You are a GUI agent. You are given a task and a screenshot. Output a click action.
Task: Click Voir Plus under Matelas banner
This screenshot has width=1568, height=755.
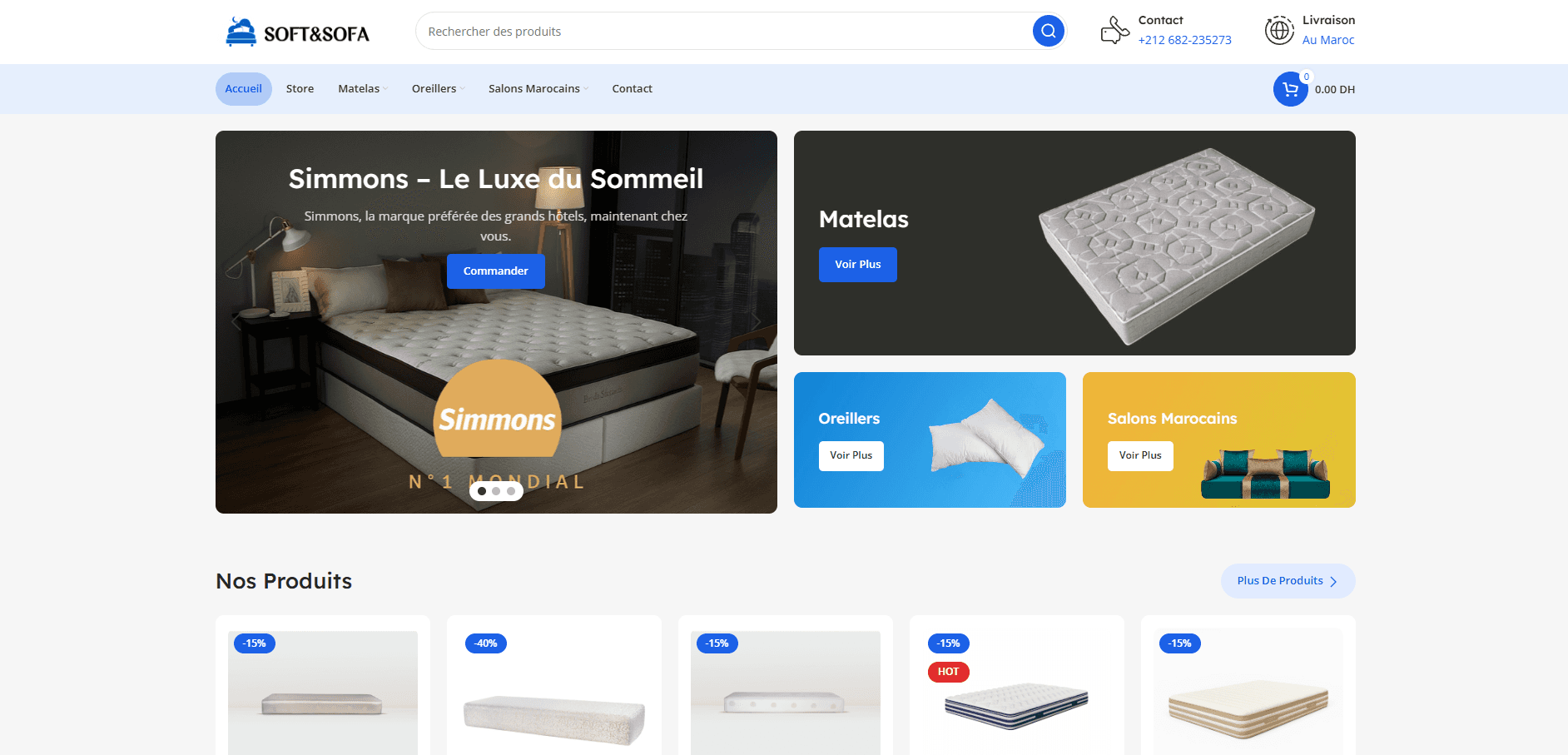[858, 265]
